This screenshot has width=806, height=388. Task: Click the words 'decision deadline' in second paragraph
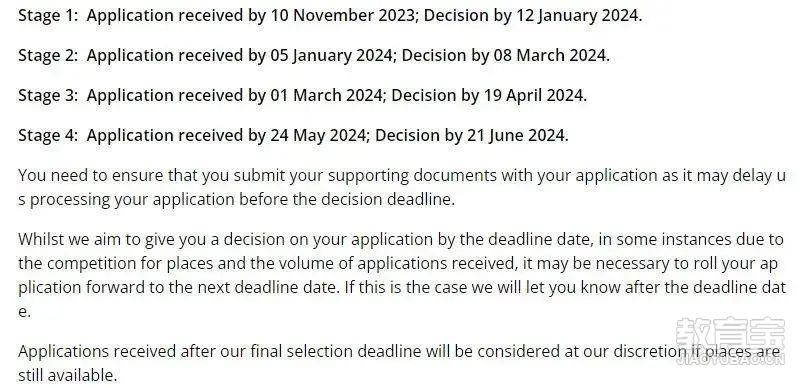pos(386,199)
